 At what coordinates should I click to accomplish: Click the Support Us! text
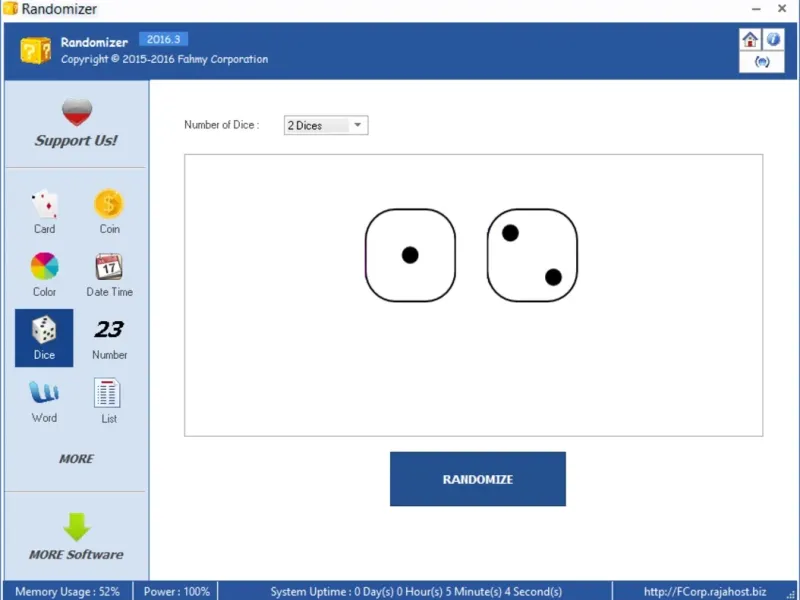point(76,140)
